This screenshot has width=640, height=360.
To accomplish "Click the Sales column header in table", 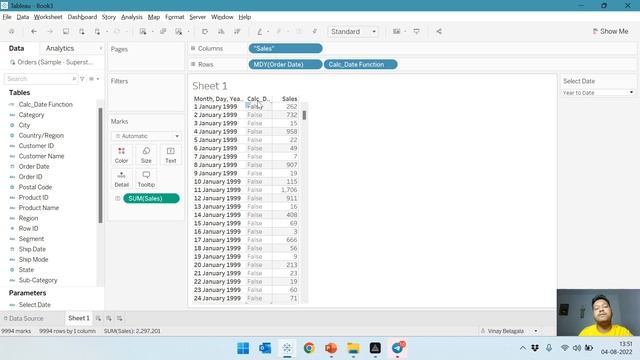I will (x=289, y=99).
